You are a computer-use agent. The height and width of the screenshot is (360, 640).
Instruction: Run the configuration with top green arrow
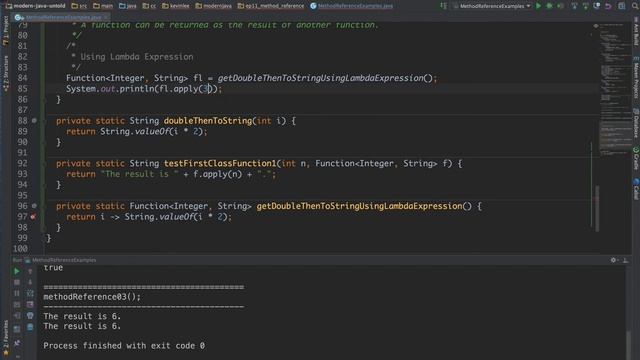coord(538,6)
